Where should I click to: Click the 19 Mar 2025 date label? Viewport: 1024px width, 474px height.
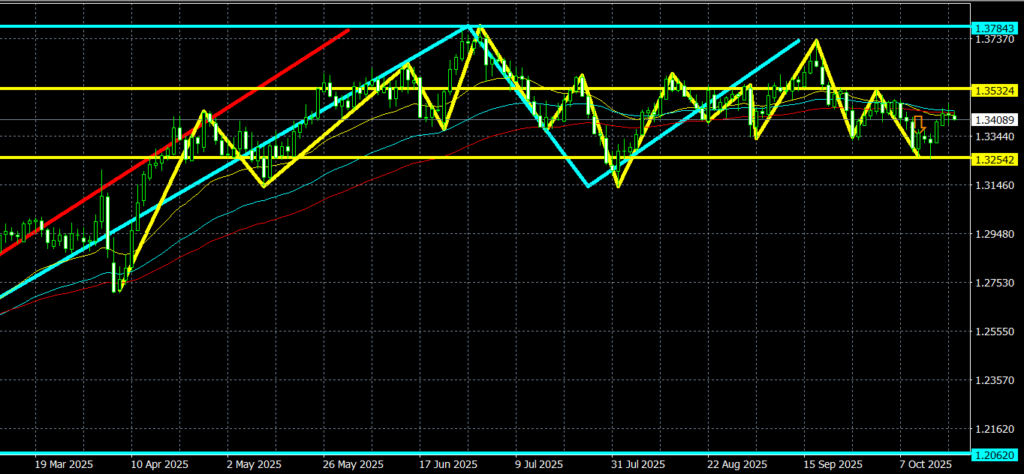tap(62, 465)
